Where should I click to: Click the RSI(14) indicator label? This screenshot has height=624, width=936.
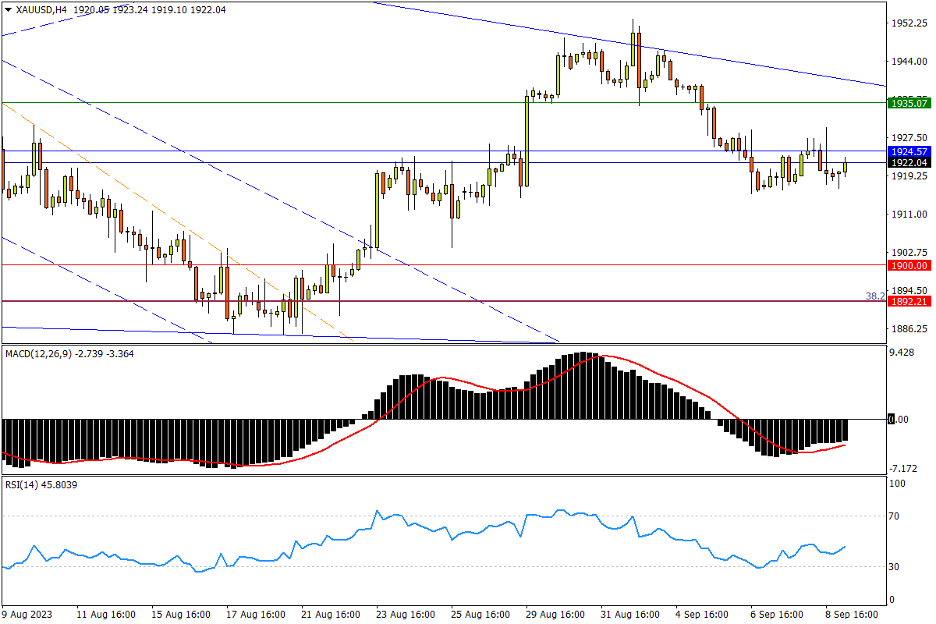tap(28, 485)
